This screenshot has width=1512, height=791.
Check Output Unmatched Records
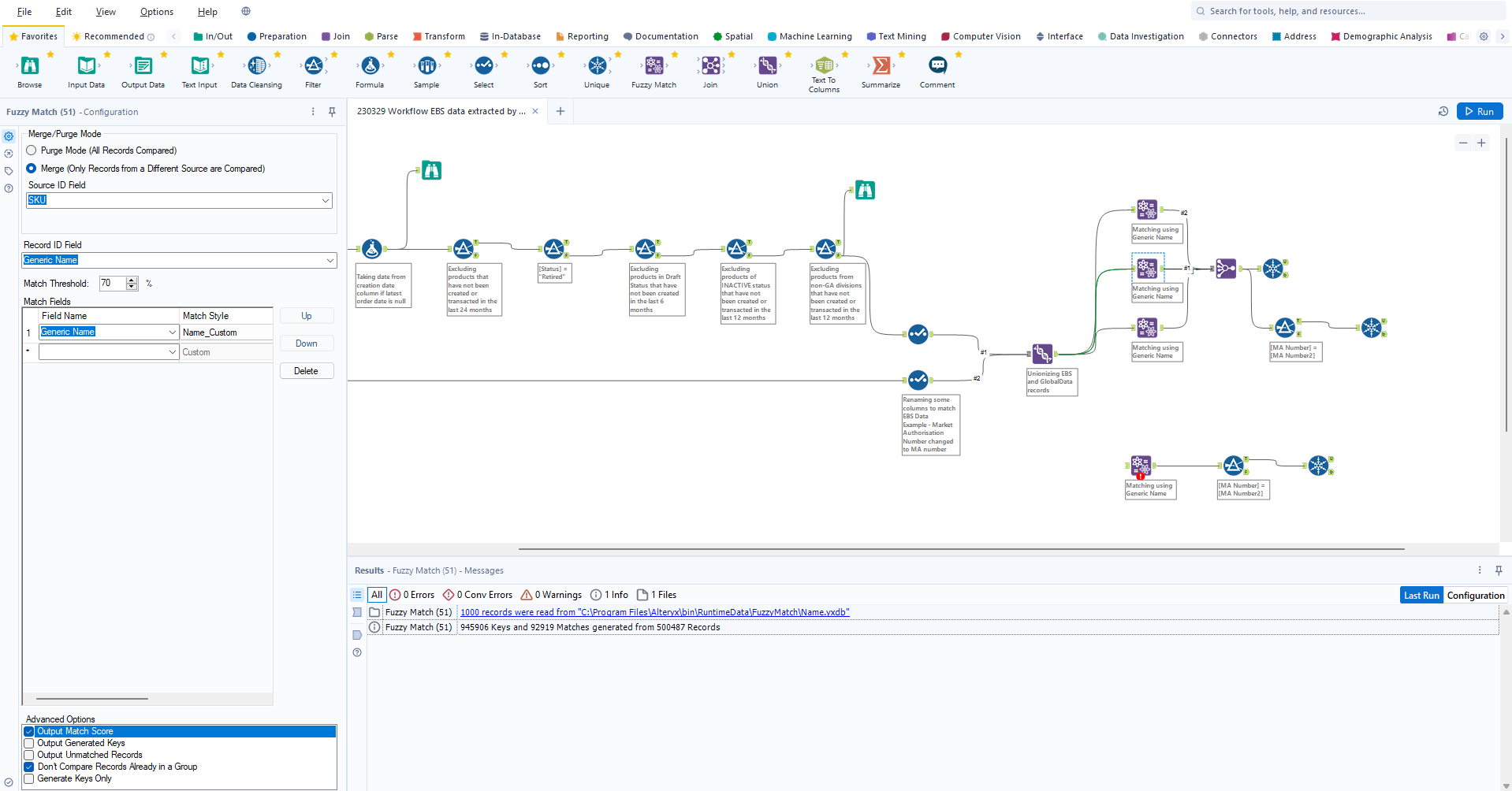coord(29,755)
